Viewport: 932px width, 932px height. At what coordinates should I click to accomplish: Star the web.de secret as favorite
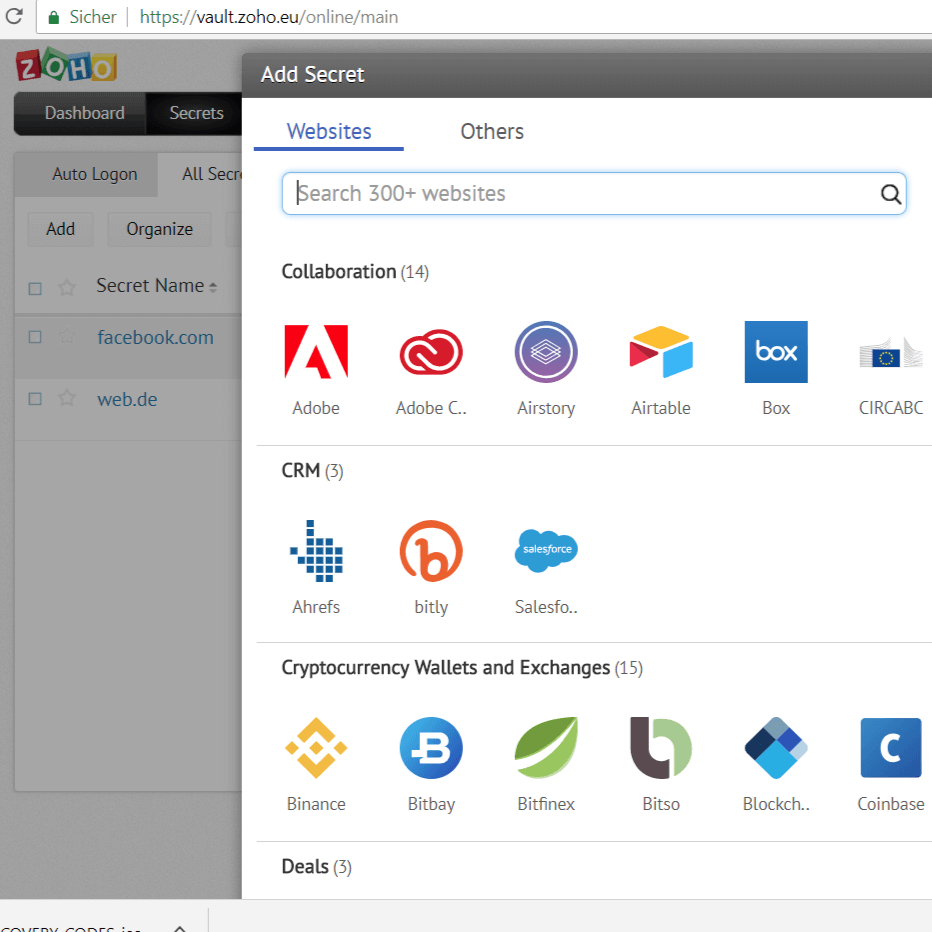(67, 398)
